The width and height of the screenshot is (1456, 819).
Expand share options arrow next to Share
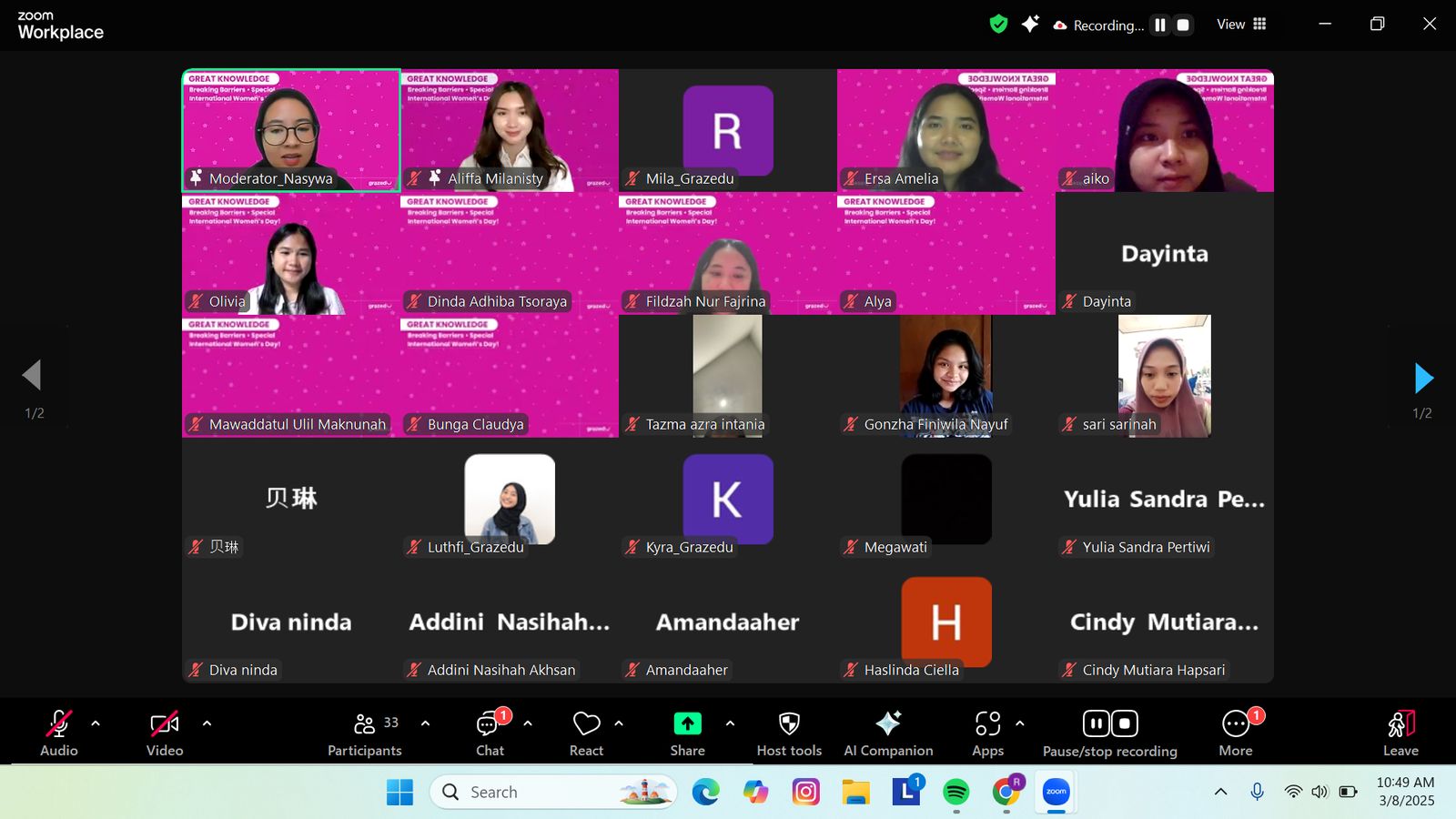click(730, 723)
